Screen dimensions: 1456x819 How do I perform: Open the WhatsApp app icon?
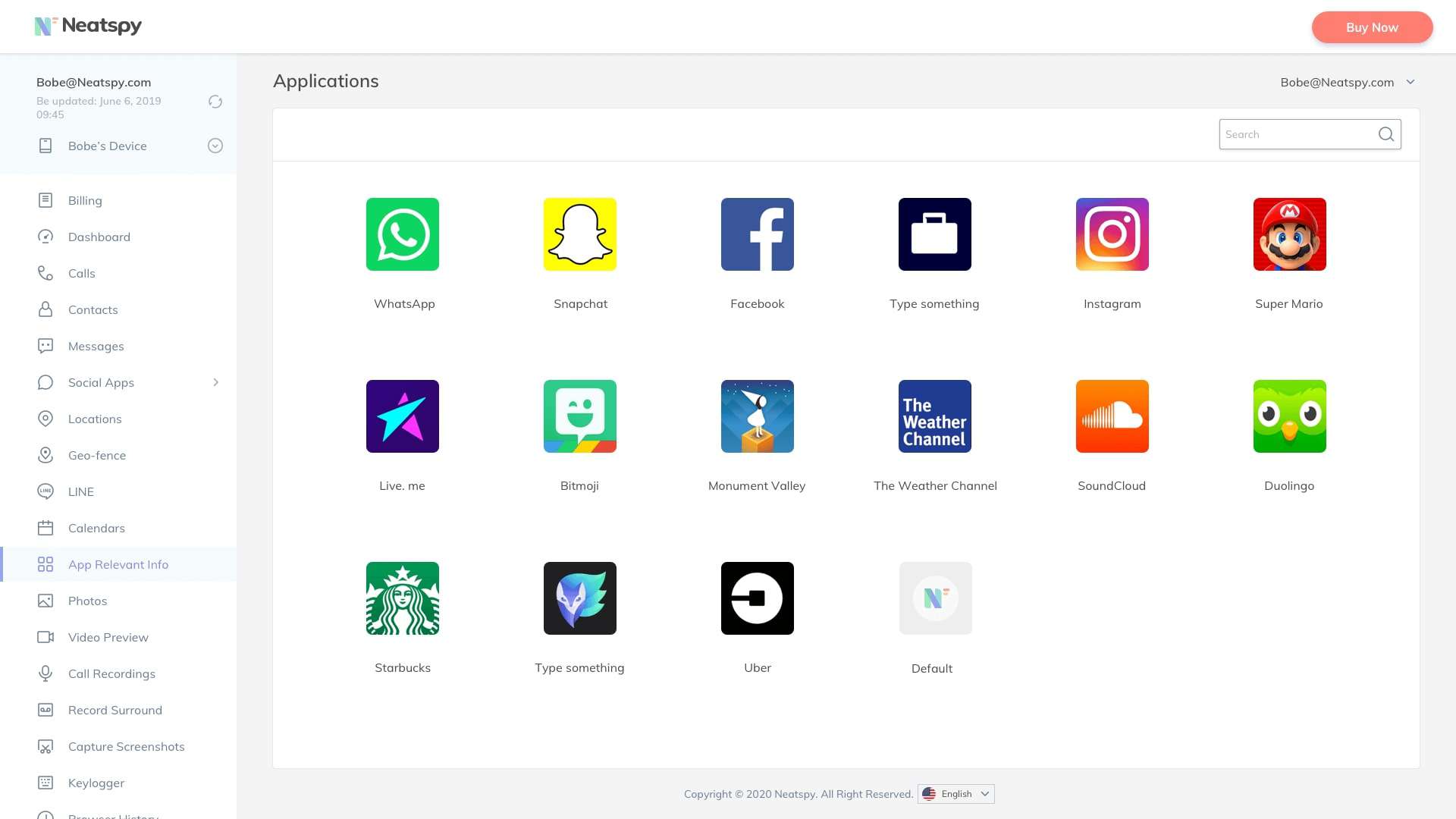pyautogui.click(x=402, y=234)
